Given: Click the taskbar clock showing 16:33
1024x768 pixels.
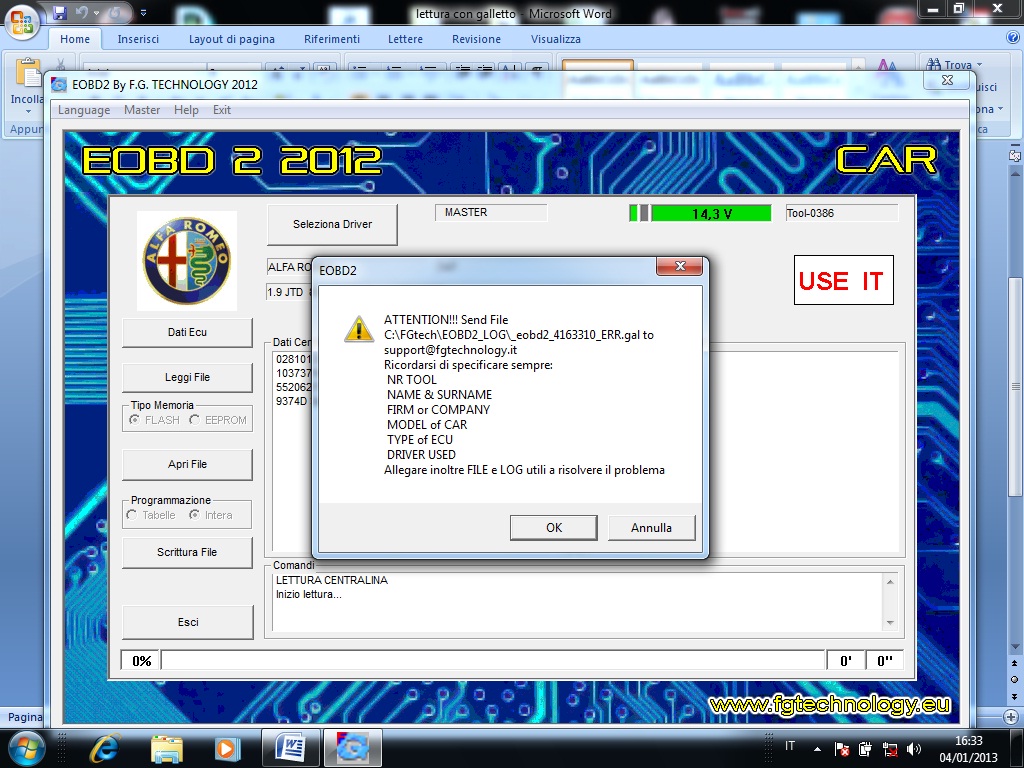Looking at the screenshot, I should (968, 748).
